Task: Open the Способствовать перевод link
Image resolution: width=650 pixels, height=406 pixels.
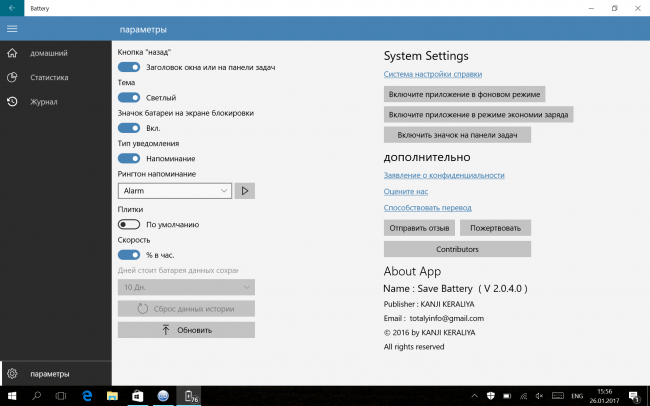Action: pyautogui.click(x=427, y=208)
